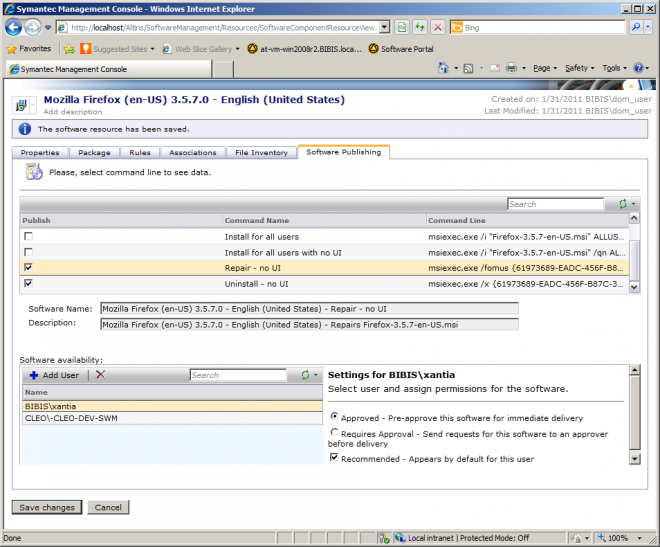
Task: Click the user list refresh icon
Action: pos(305,375)
